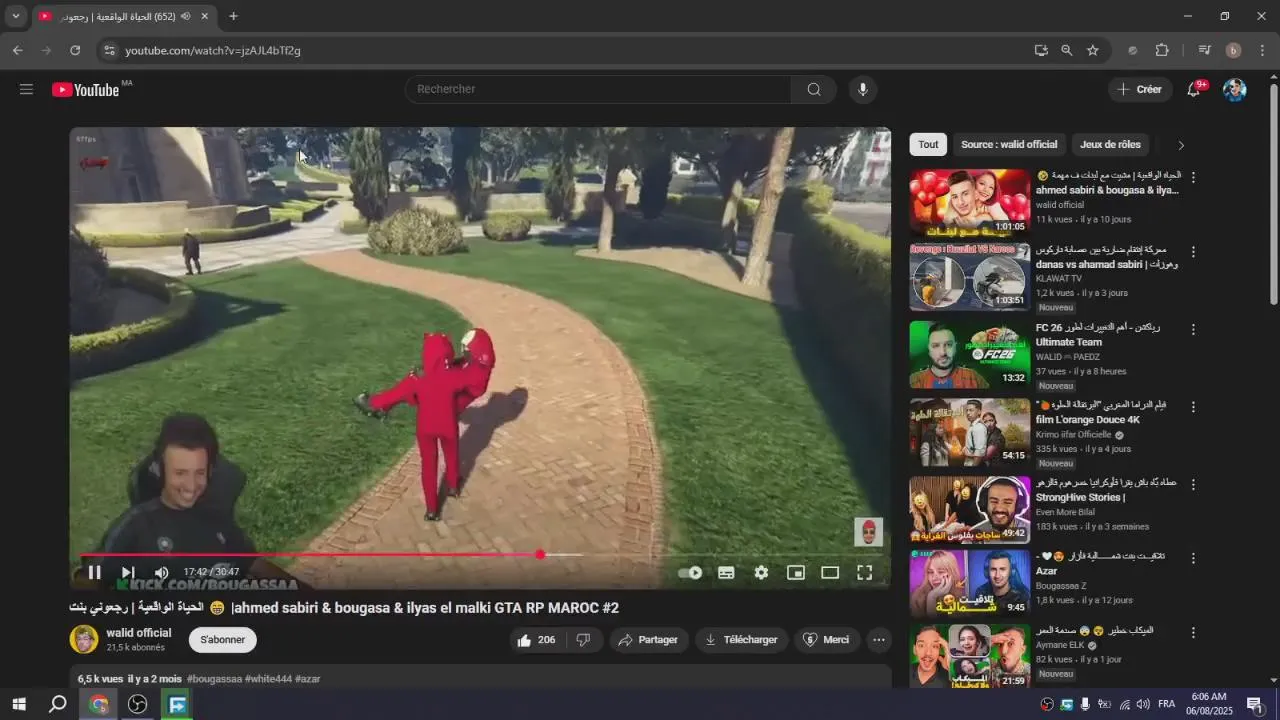Open Windows taskbar search
The height and width of the screenshot is (720, 1280).
click(x=58, y=704)
